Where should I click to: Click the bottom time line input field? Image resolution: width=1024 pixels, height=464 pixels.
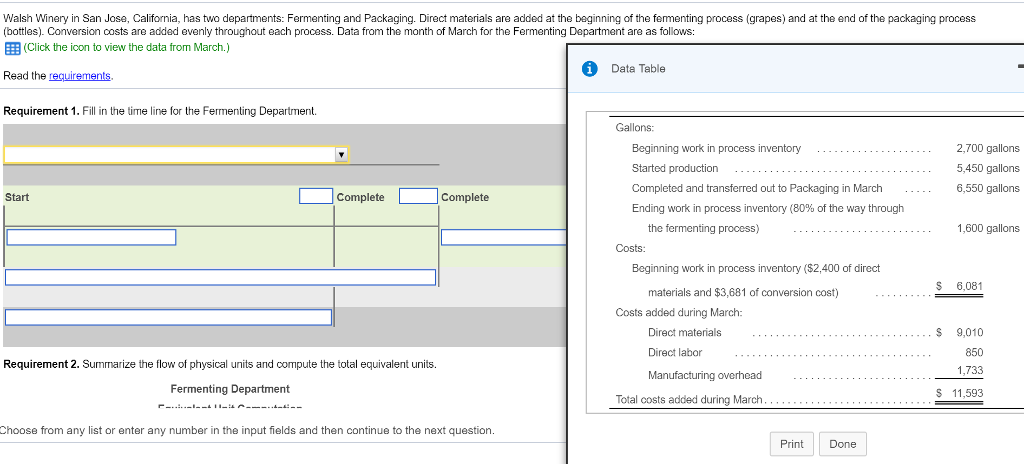point(168,317)
